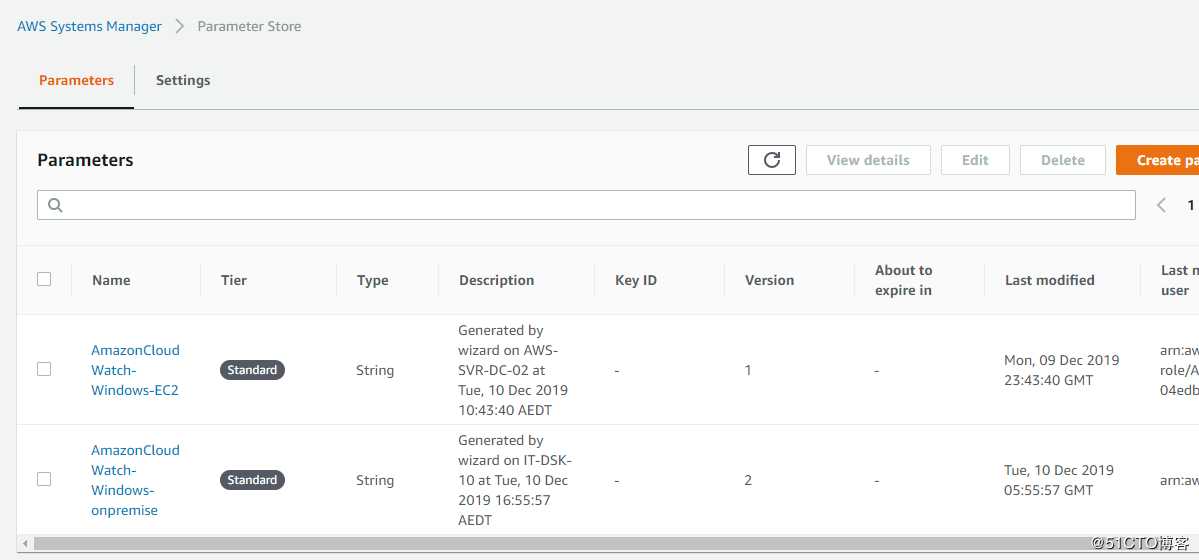Sort by Version column header

(x=769, y=280)
